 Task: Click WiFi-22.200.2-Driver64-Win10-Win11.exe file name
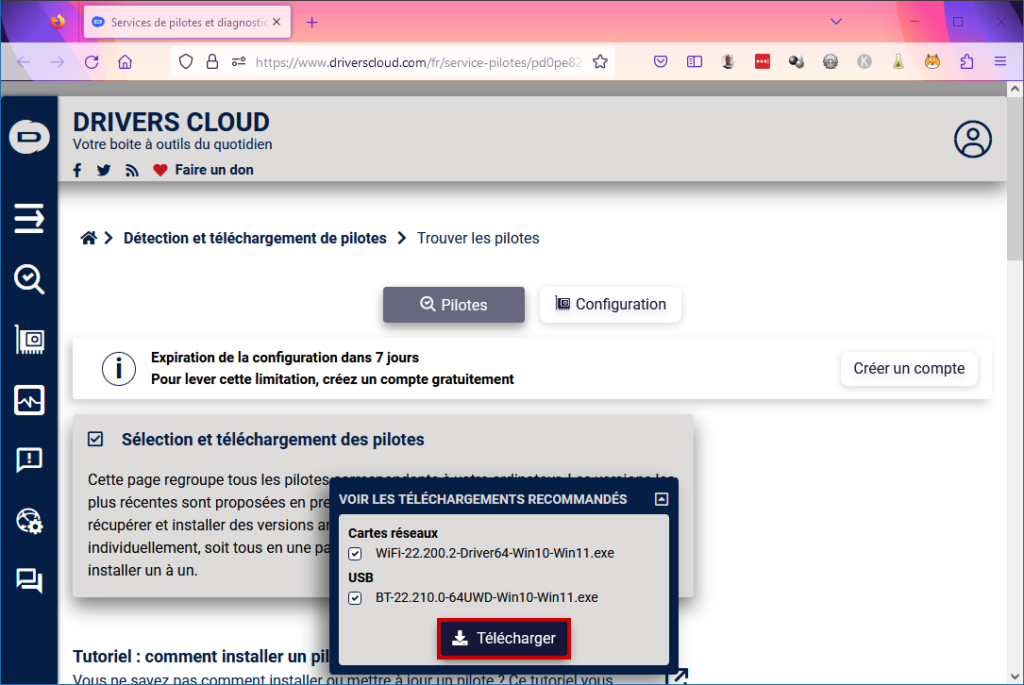pos(494,553)
